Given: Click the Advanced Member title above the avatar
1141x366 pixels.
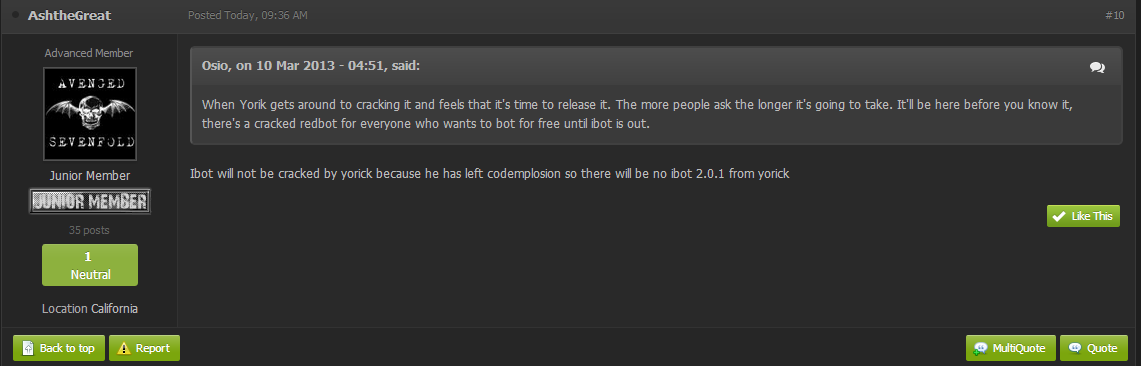Looking at the screenshot, I should (x=89, y=53).
